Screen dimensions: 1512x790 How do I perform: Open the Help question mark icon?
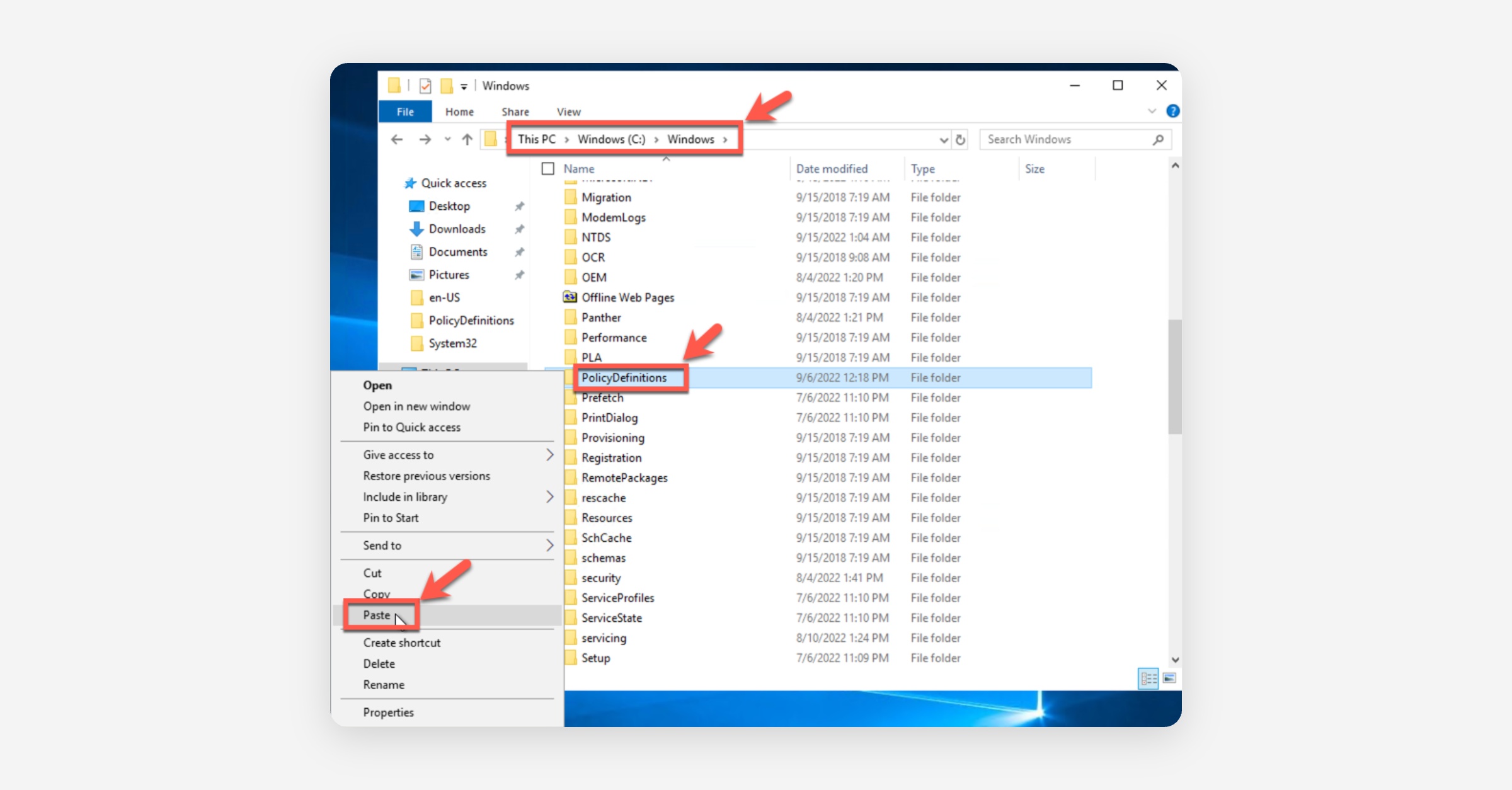coord(1172,111)
